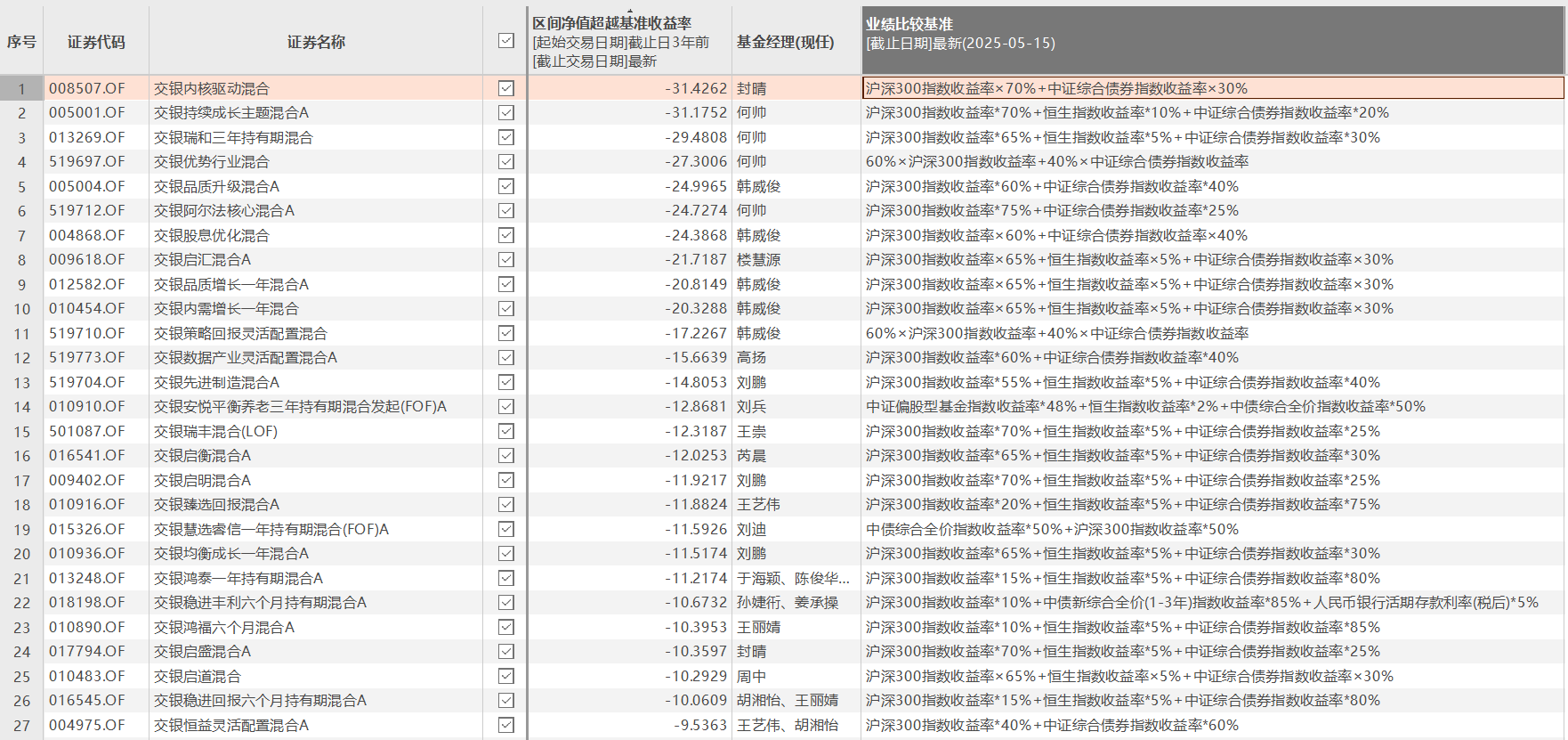Image resolution: width=1568 pixels, height=740 pixels.
Task: Open security code 010910.OF
Action: 87,407
